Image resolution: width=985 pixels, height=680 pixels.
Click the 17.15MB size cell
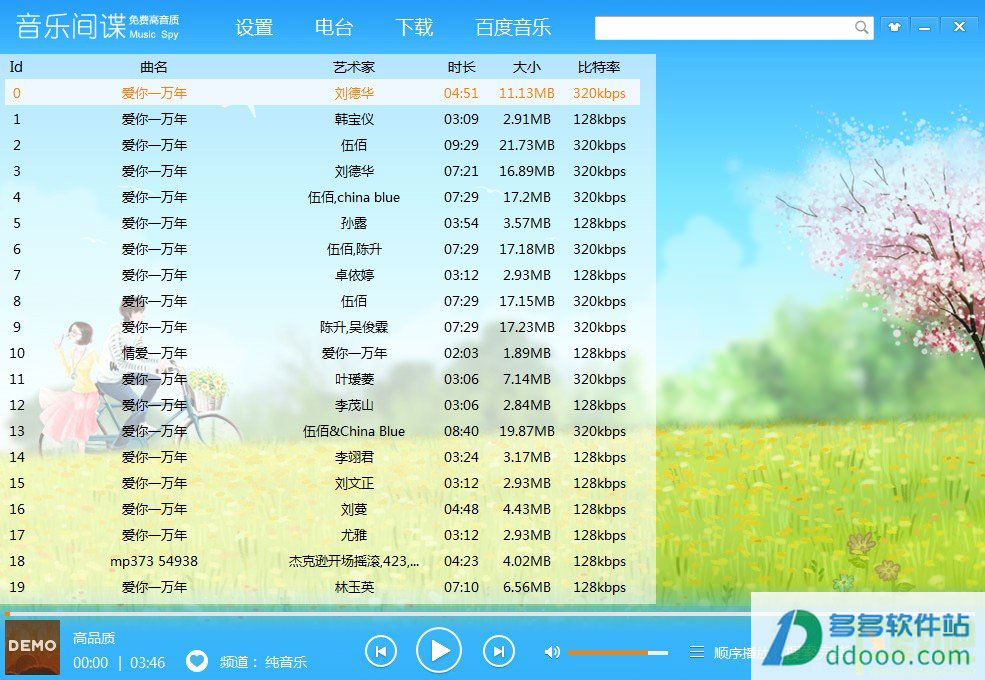(526, 301)
